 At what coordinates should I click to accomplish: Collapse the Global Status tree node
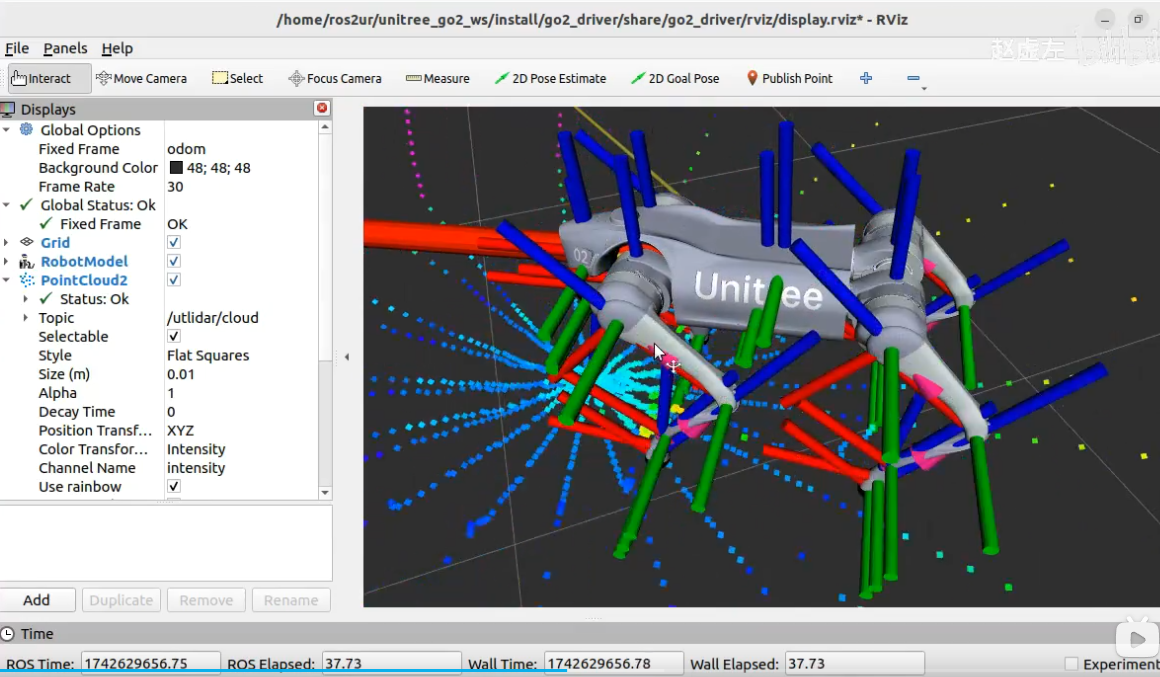point(7,205)
